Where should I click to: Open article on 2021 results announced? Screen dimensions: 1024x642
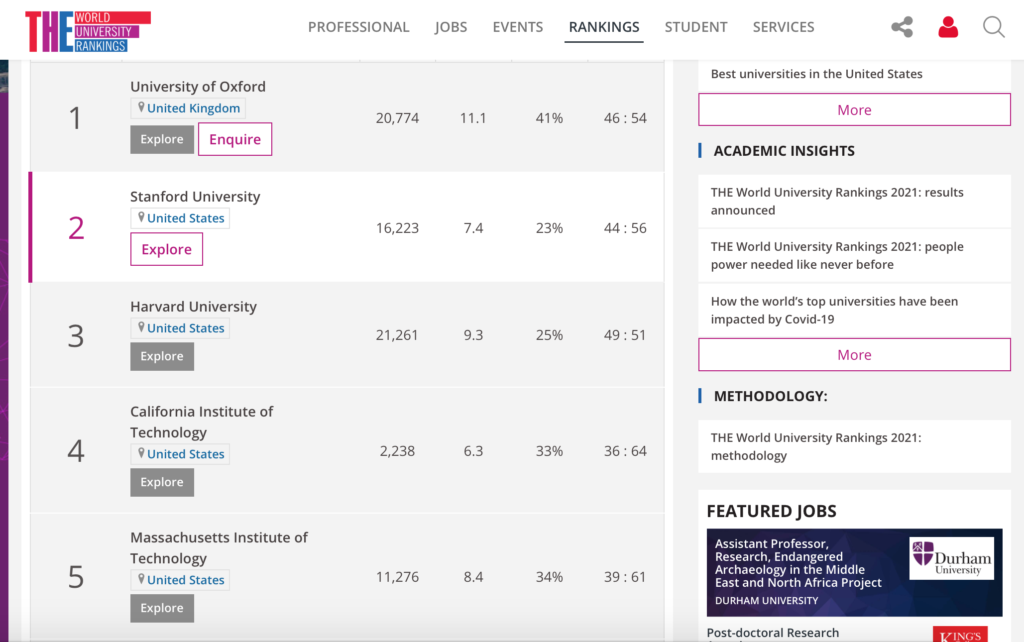[837, 201]
